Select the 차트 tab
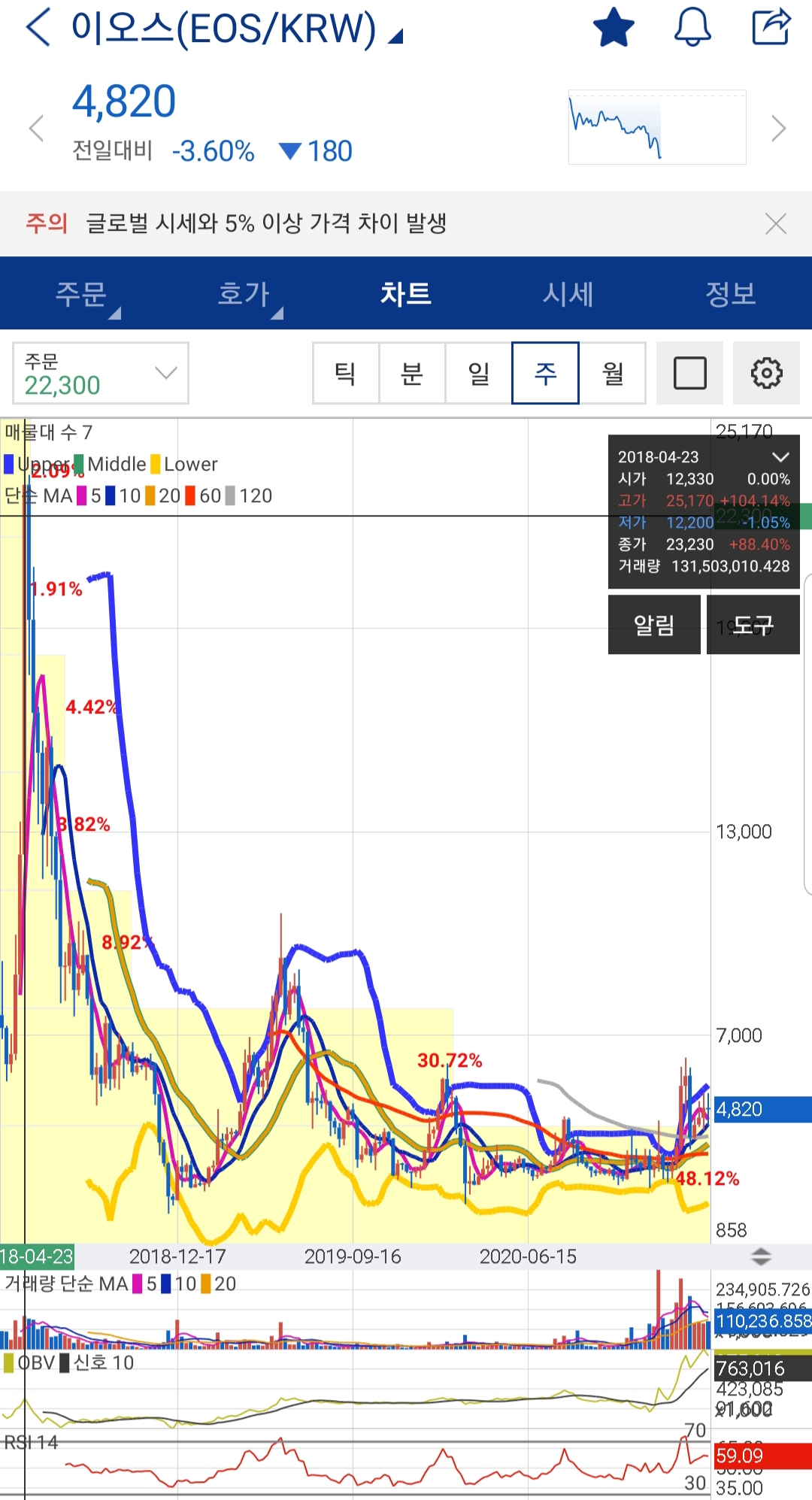Viewport: 812px width, 1500px height. click(406, 293)
